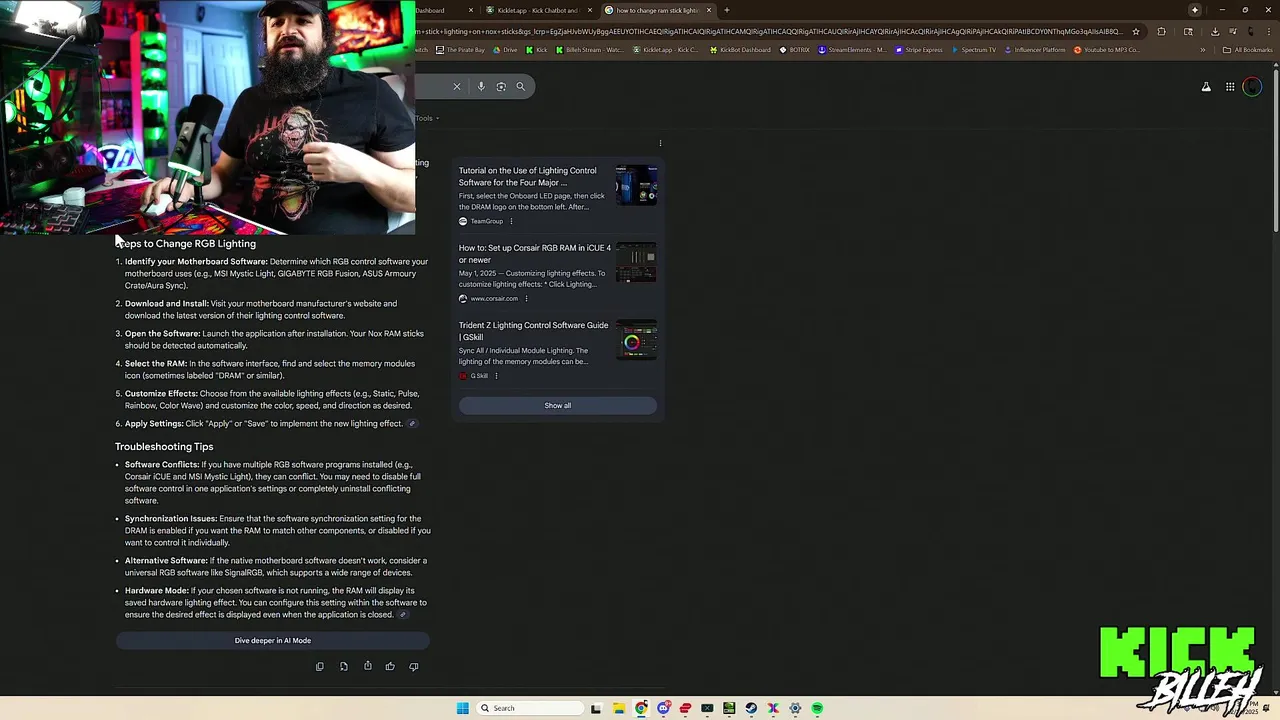Click GSkill color wheel thumbnail image
The image size is (1280, 720).
(637, 340)
